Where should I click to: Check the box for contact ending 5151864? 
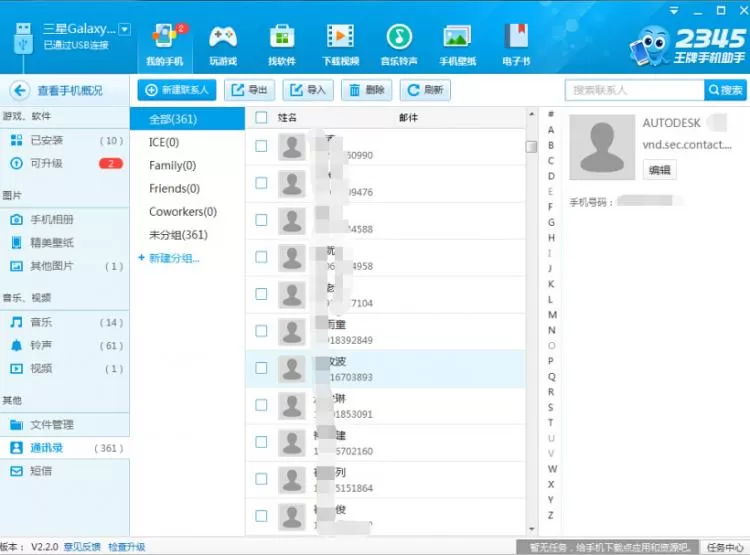pos(261,479)
